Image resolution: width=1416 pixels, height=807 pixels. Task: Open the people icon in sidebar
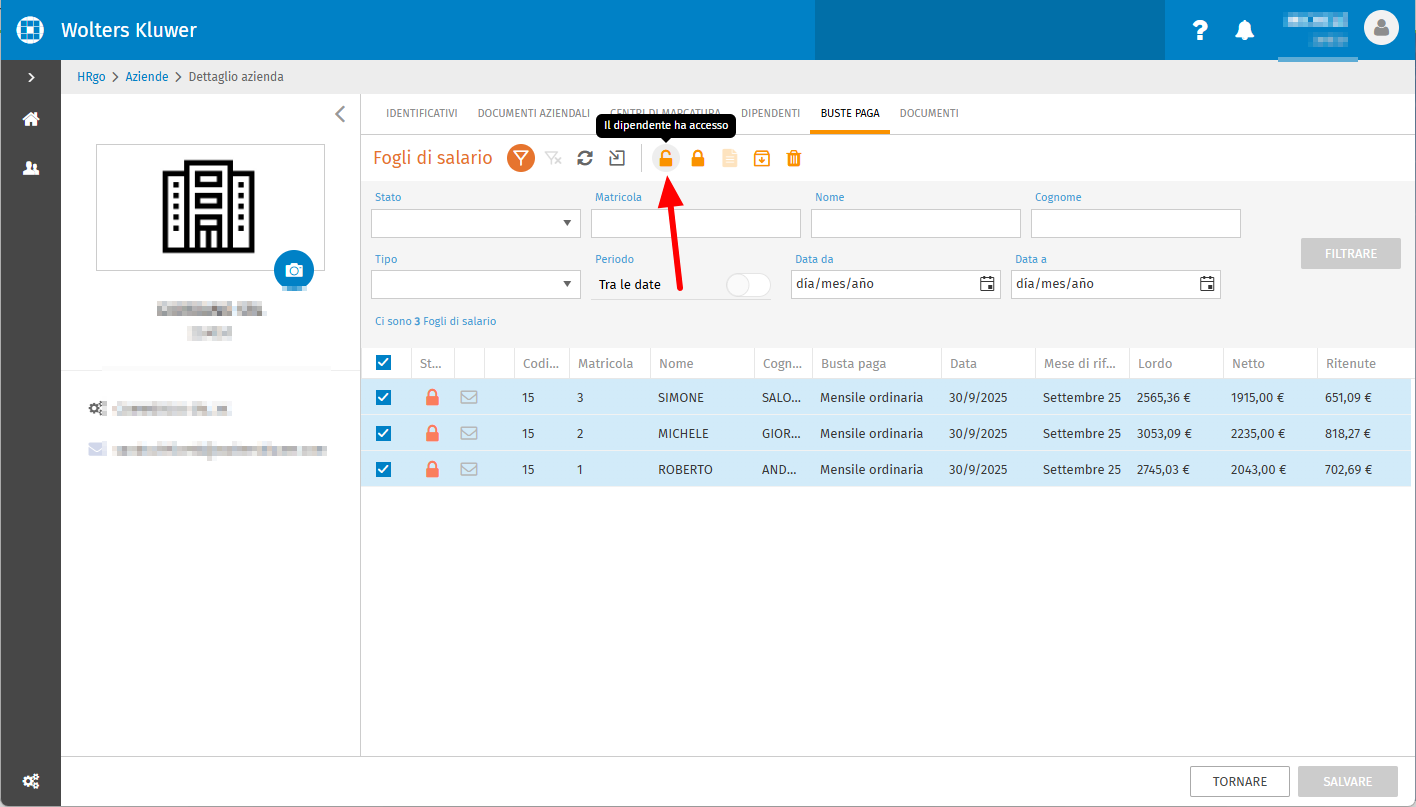[x=31, y=168]
